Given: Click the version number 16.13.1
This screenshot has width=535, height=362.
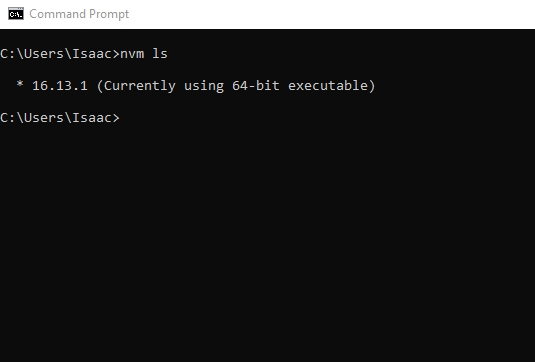Looking at the screenshot, I should tap(60, 85).
